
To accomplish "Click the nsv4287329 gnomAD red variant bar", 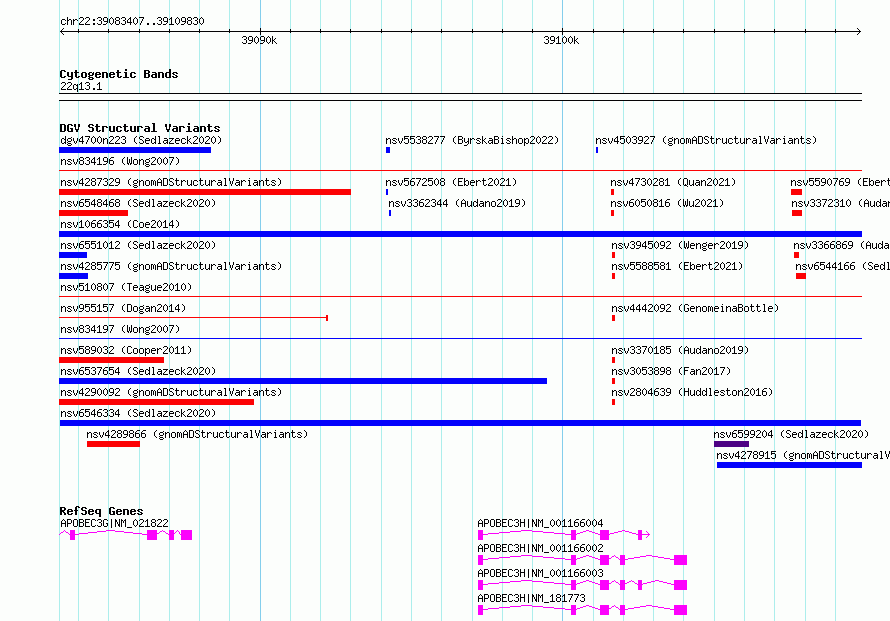I will pos(205,192).
